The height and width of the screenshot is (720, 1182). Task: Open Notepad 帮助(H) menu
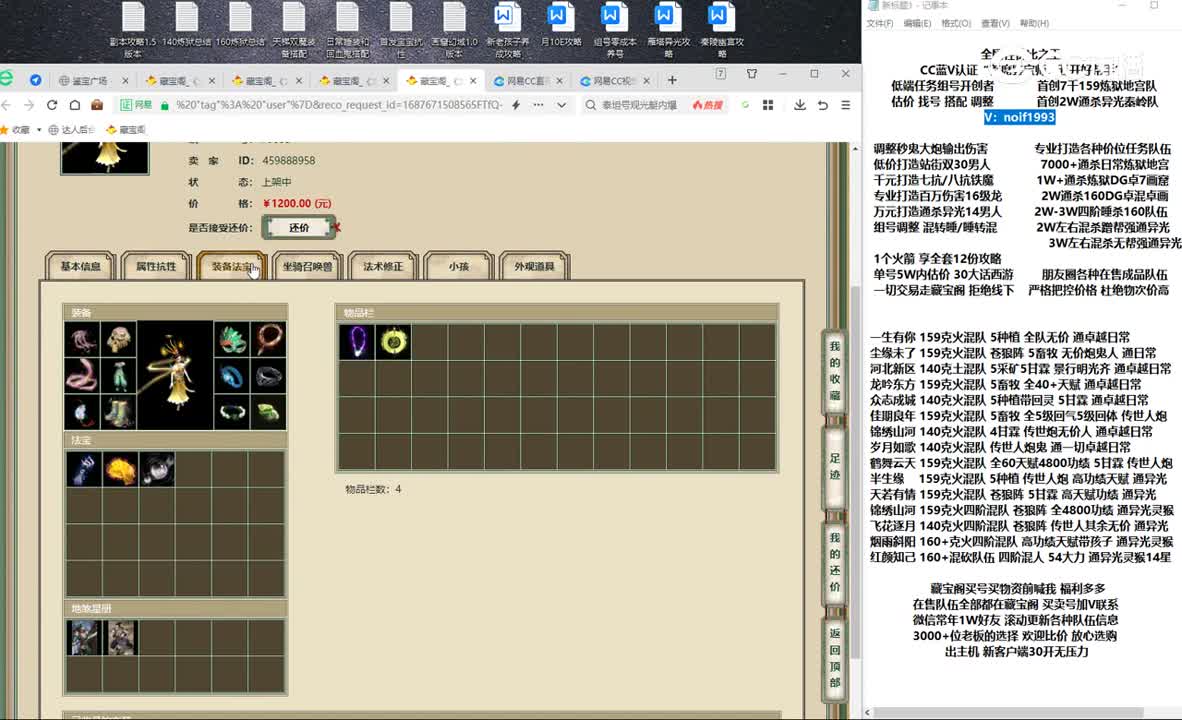point(1034,23)
